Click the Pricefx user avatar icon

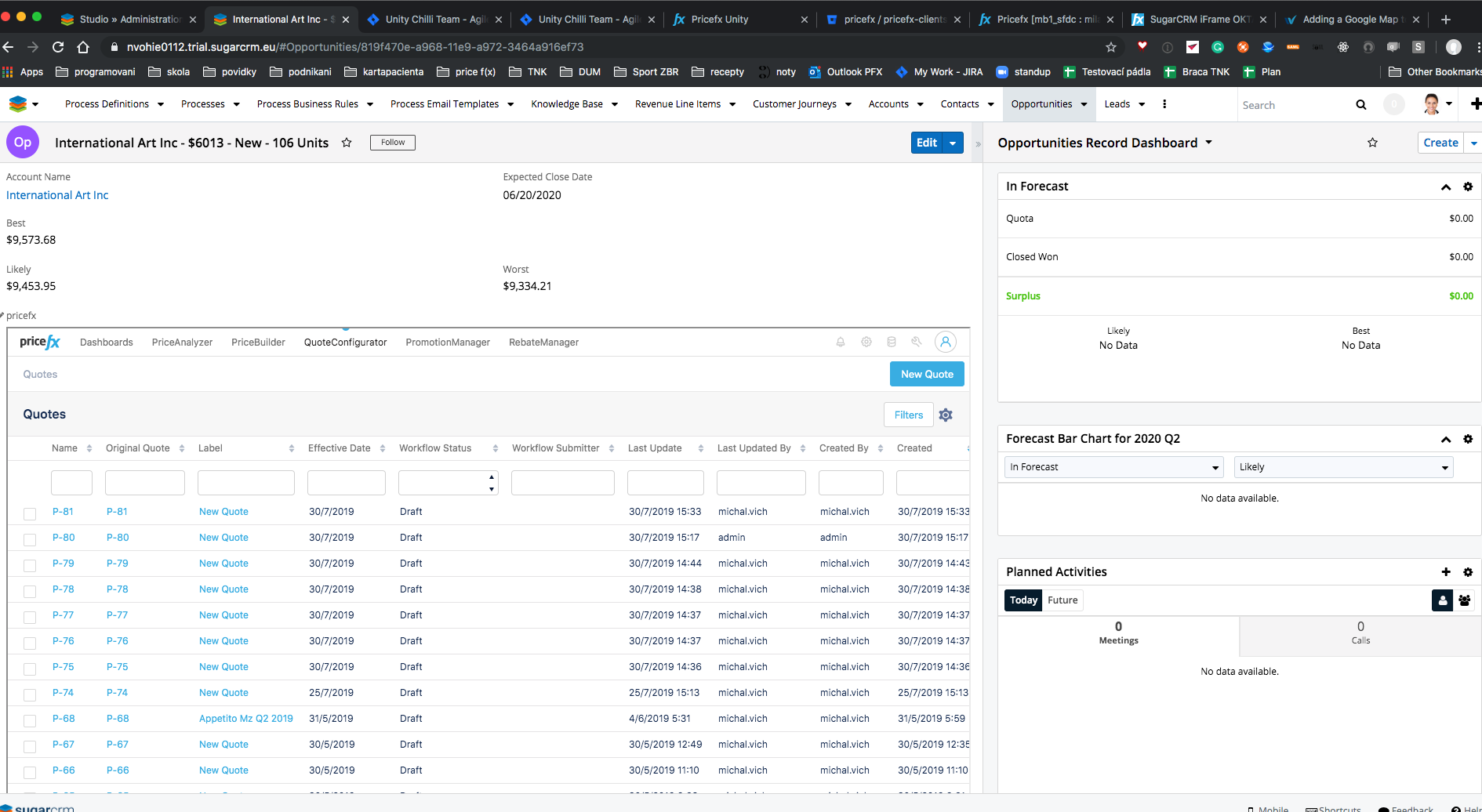946,342
